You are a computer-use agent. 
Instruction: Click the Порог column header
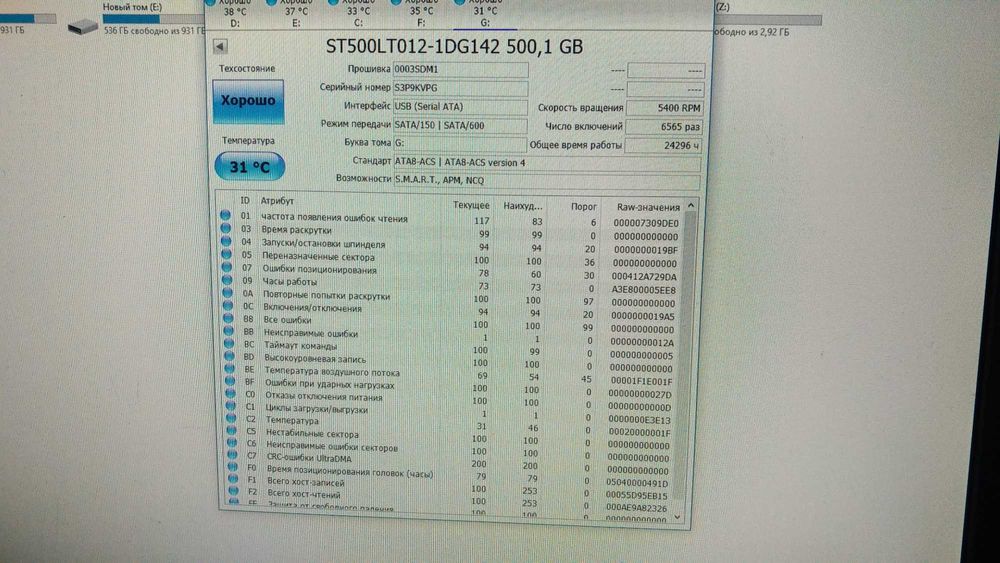point(584,207)
